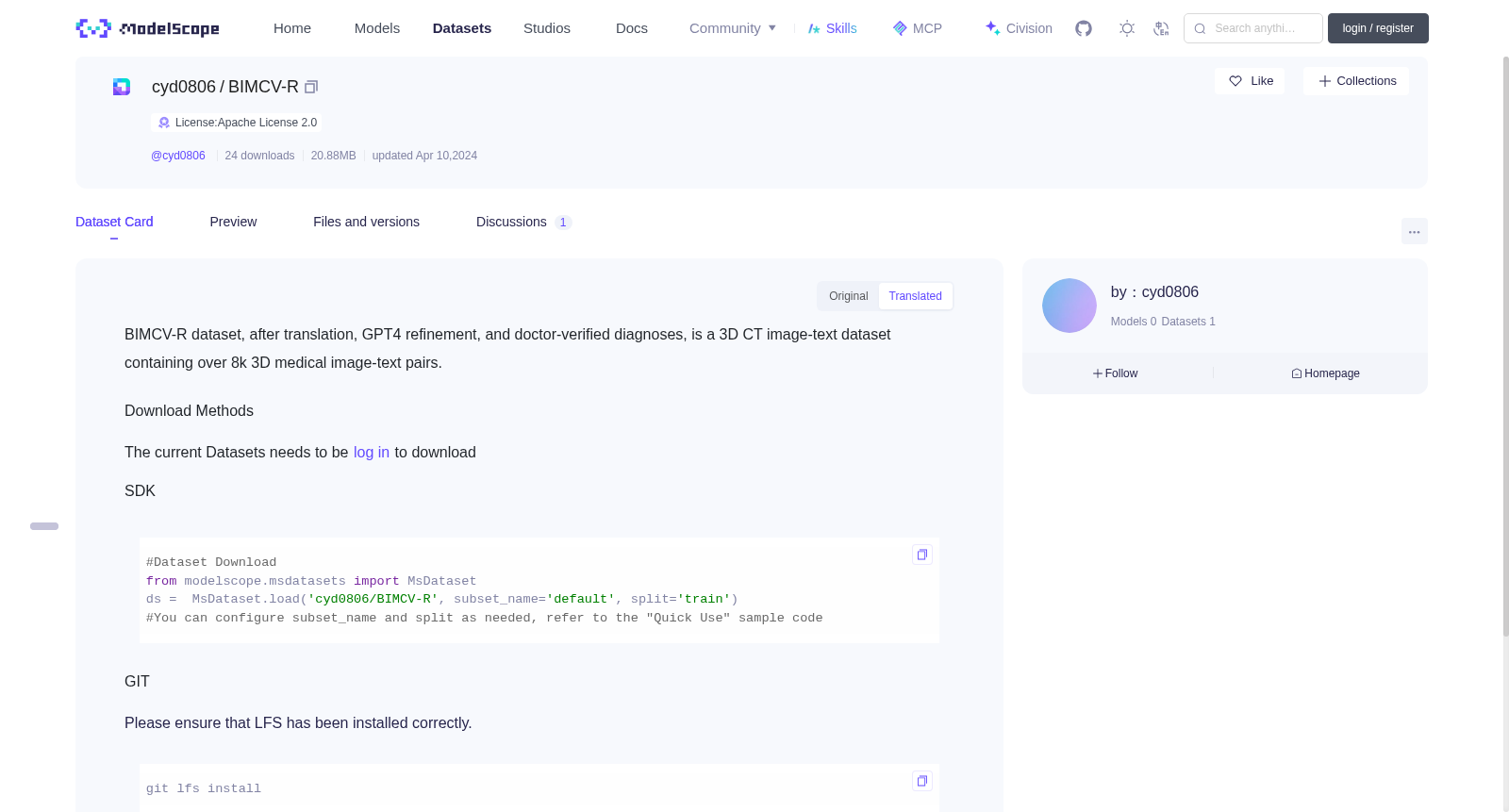
Task: Open the Datasets section
Action: coord(462,28)
